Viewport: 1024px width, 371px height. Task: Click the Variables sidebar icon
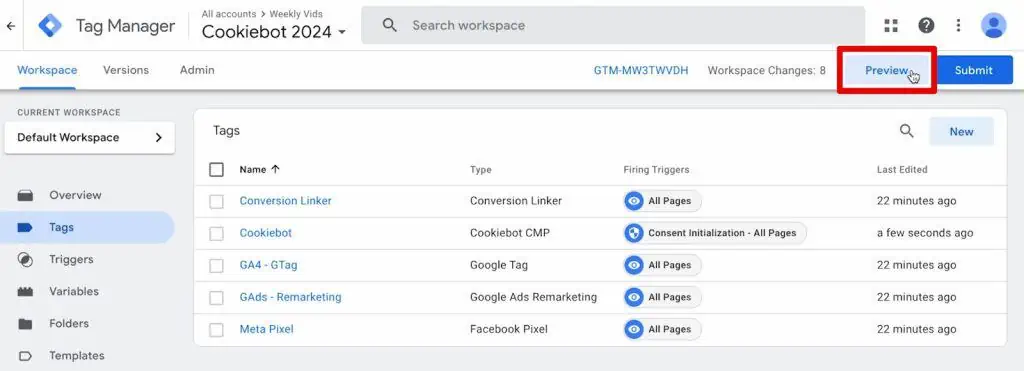coord(25,291)
